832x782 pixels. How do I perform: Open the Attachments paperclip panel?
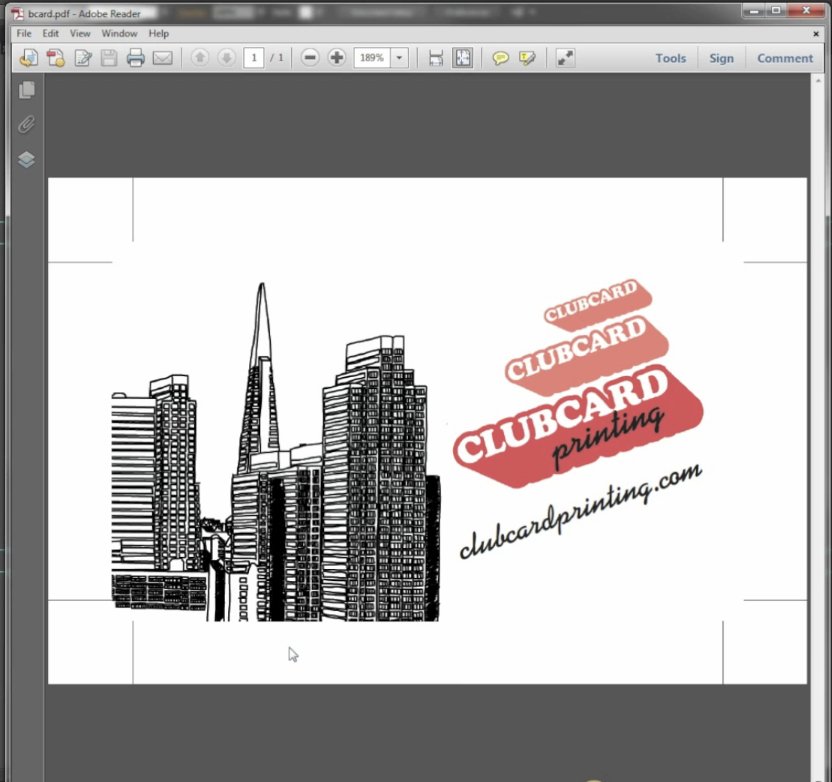(x=26, y=124)
